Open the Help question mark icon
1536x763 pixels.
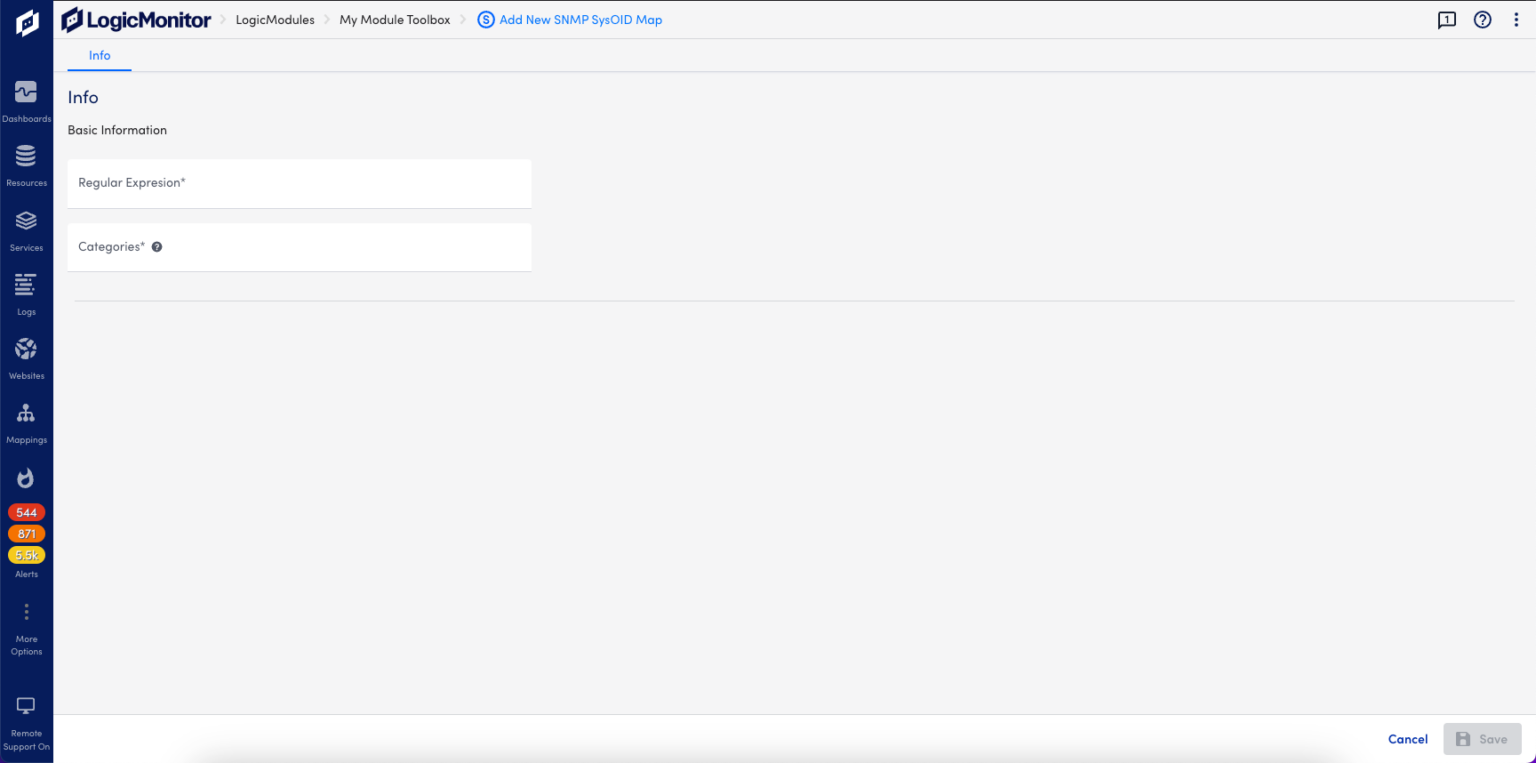1482,19
